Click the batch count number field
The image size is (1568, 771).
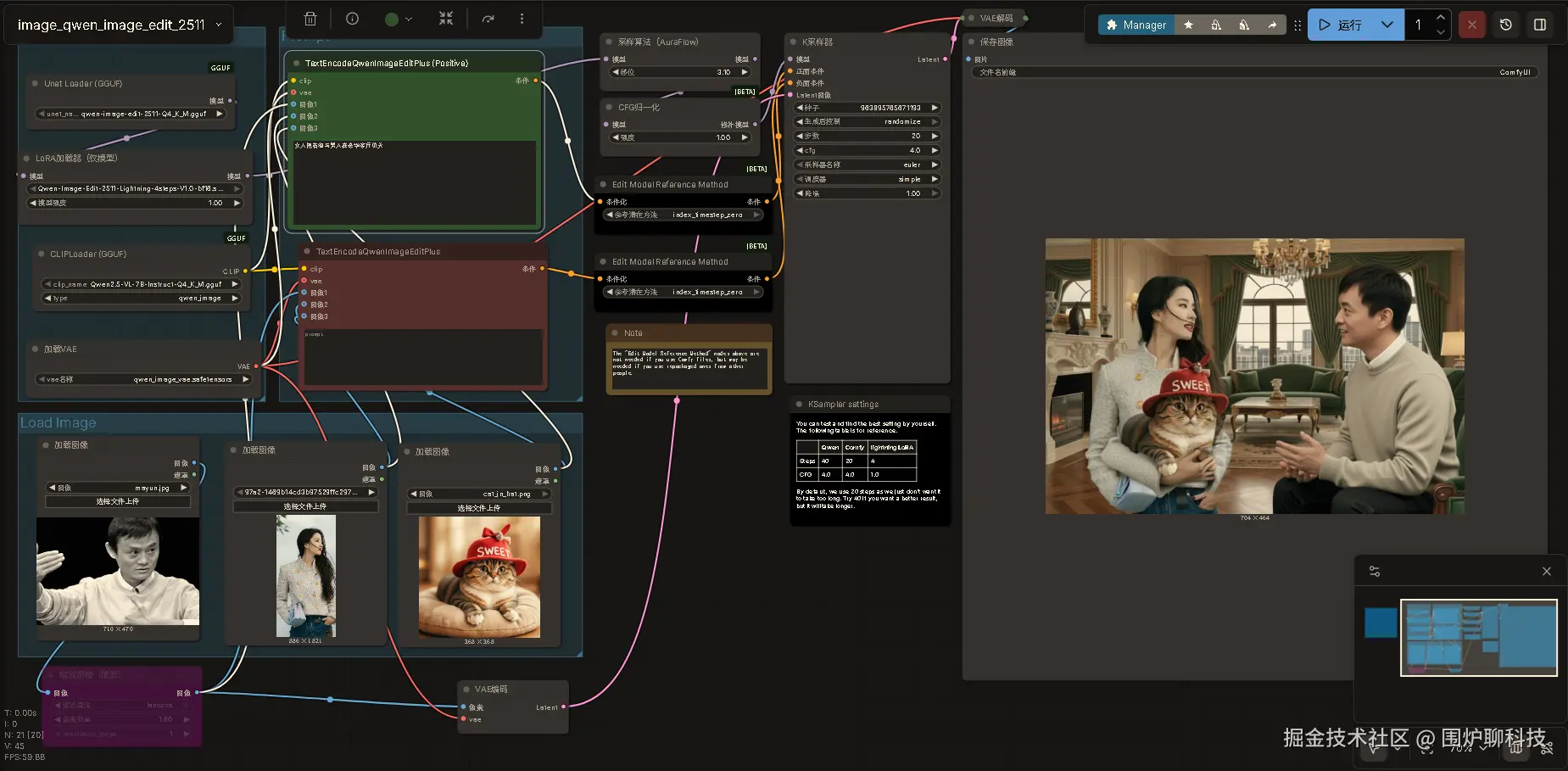(1419, 25)
